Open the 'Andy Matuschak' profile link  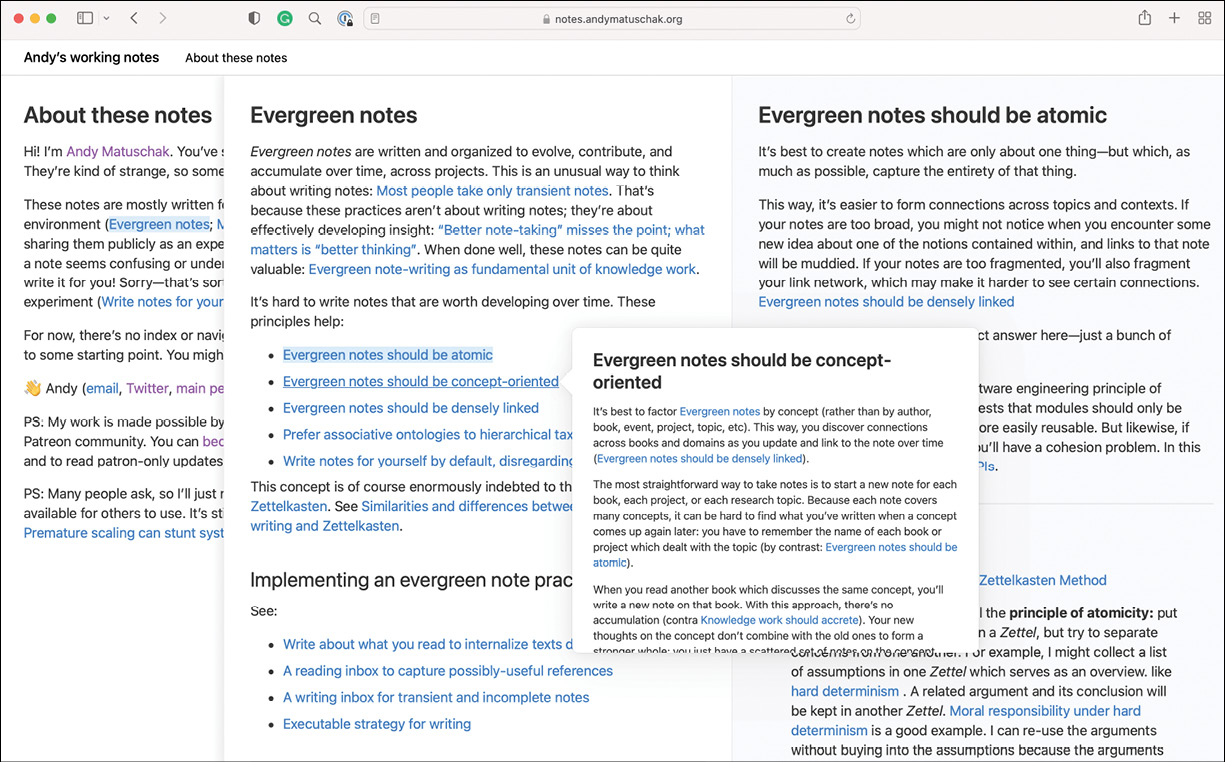pyautogui.click(x=118, y=152)
